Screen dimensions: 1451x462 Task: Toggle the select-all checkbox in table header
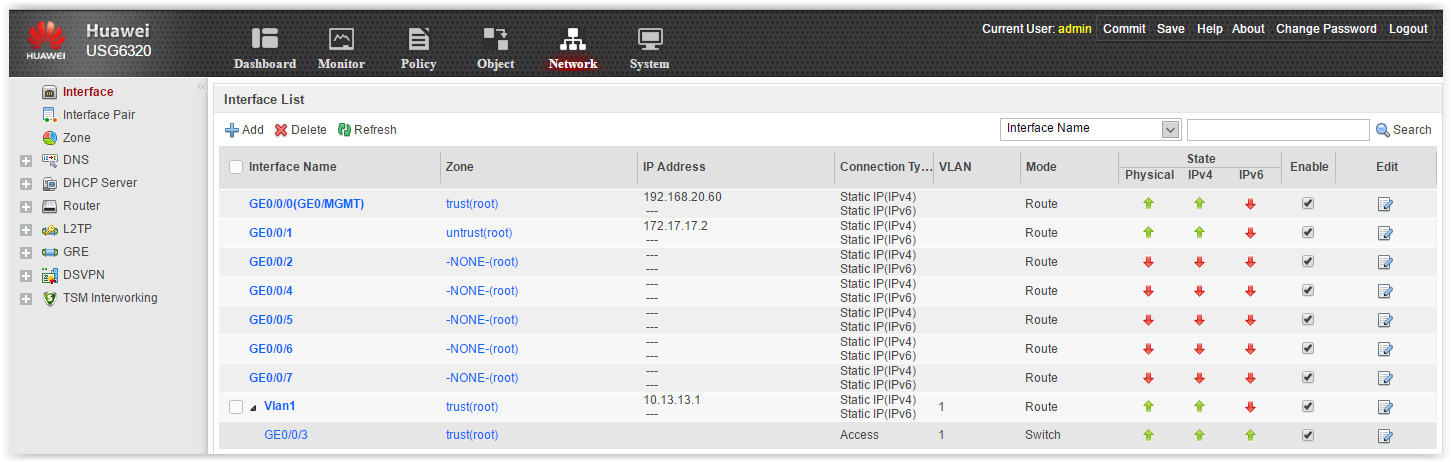click(x=236, y=167)
